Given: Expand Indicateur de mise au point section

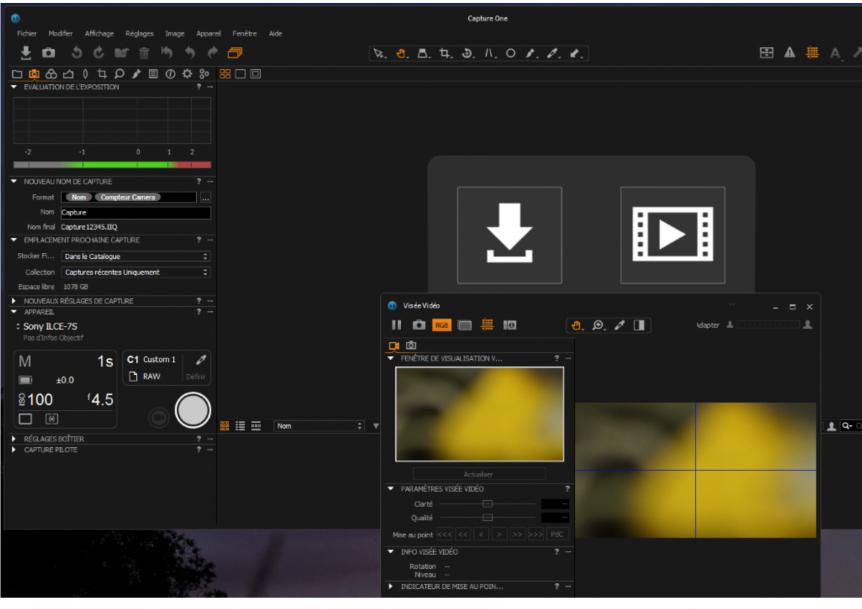Looking at the screenshot, I should [391, 587].
